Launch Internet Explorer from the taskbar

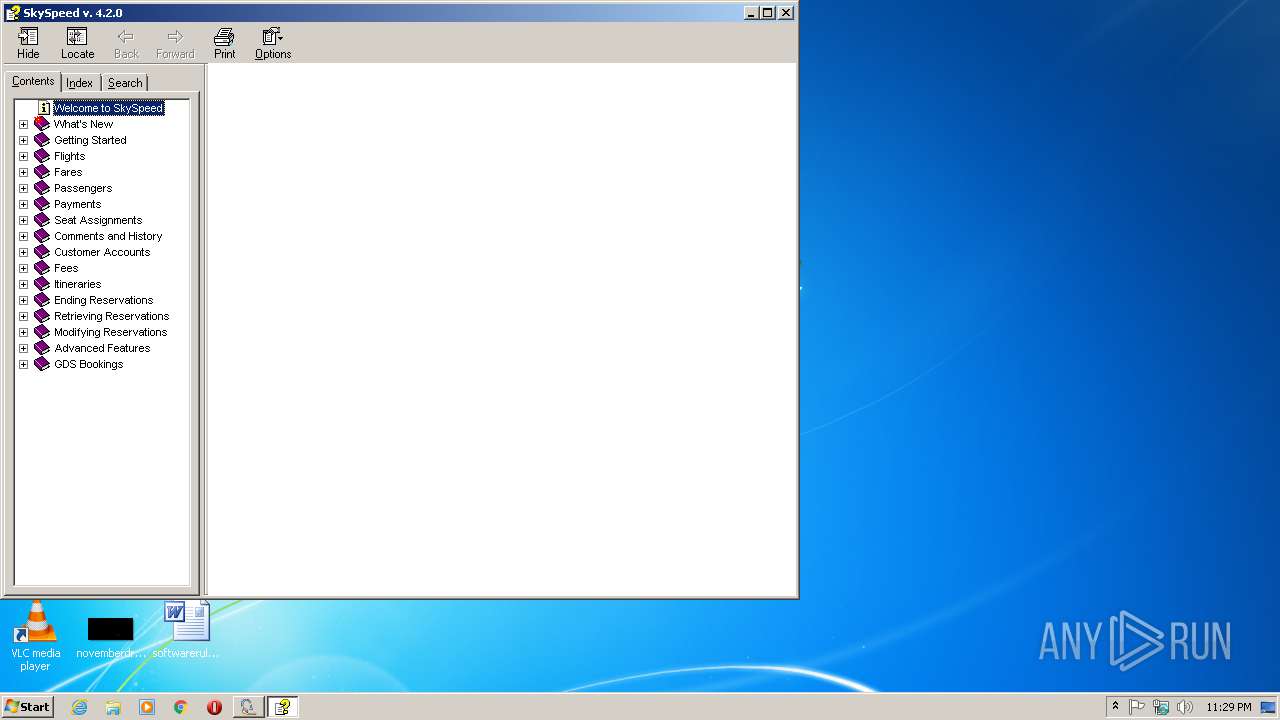[x=79, y=707]
